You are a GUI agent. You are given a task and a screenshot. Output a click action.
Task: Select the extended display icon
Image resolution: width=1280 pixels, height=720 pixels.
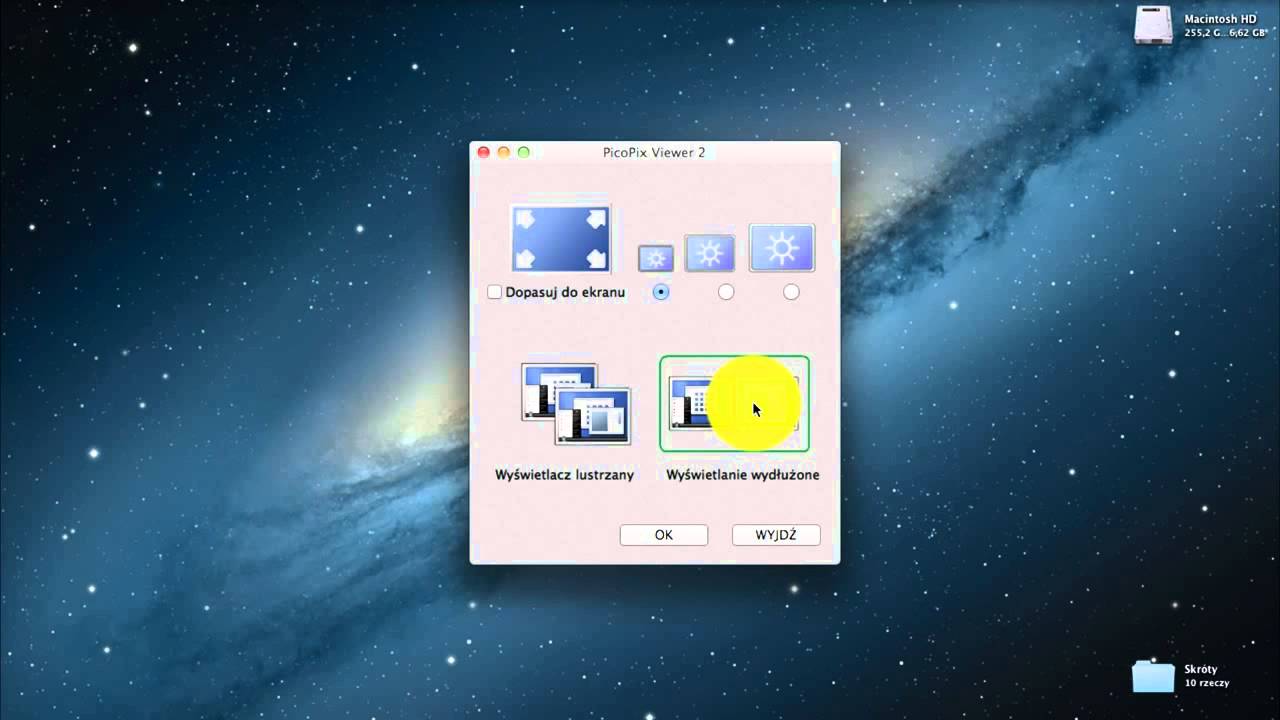pos(734,404)
